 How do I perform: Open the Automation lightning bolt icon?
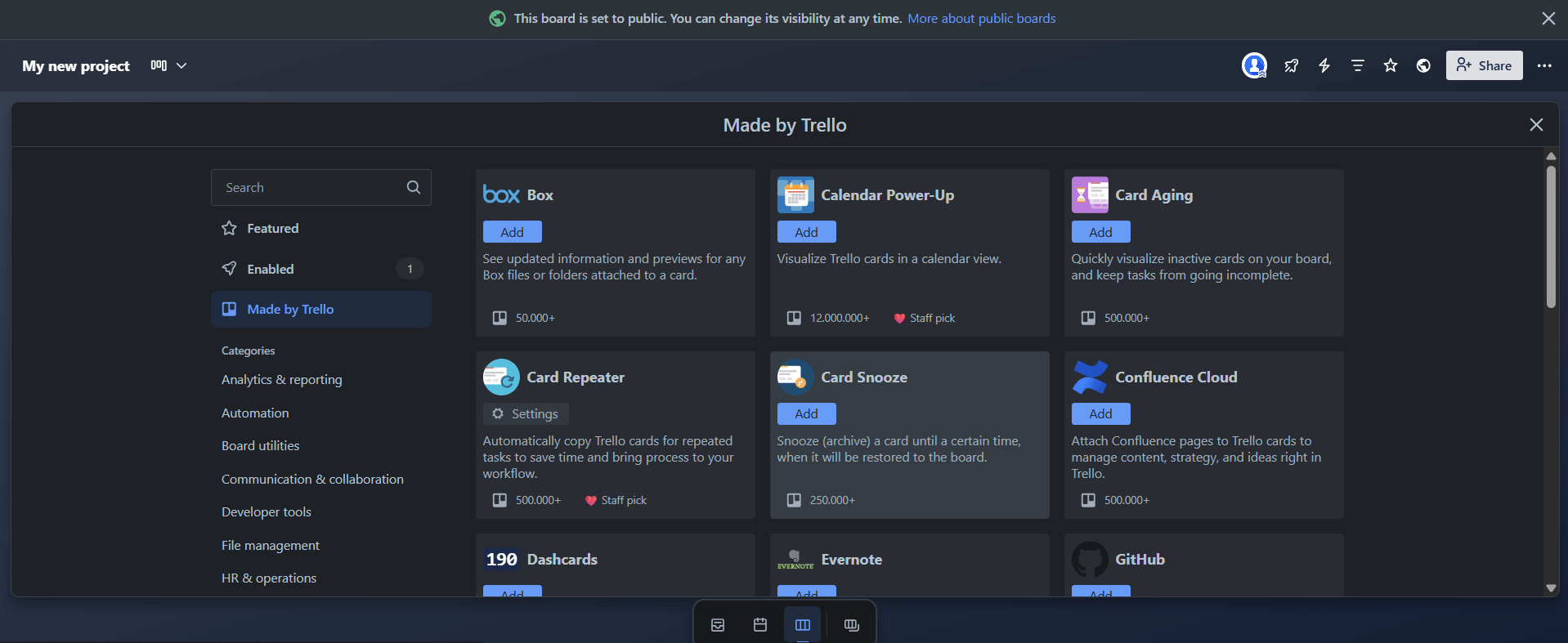[x=1324, y=65]
